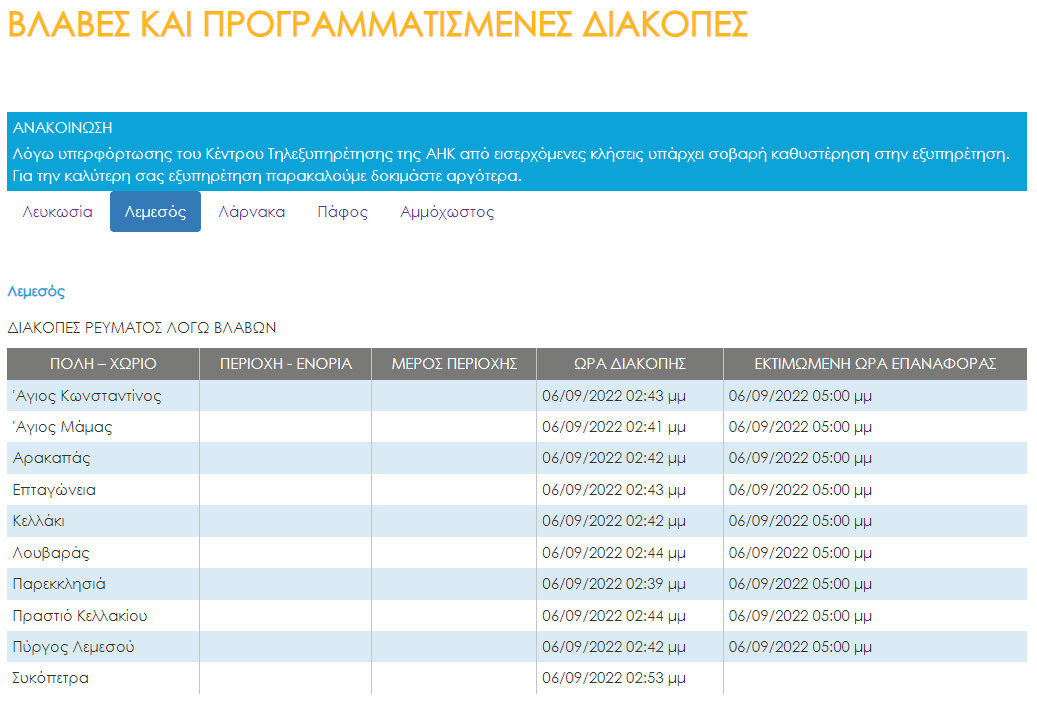Click restoration time 05:00 μμ for Κελλάκι
Viewport: 1037px width, 713px height.
click(800, 521)
